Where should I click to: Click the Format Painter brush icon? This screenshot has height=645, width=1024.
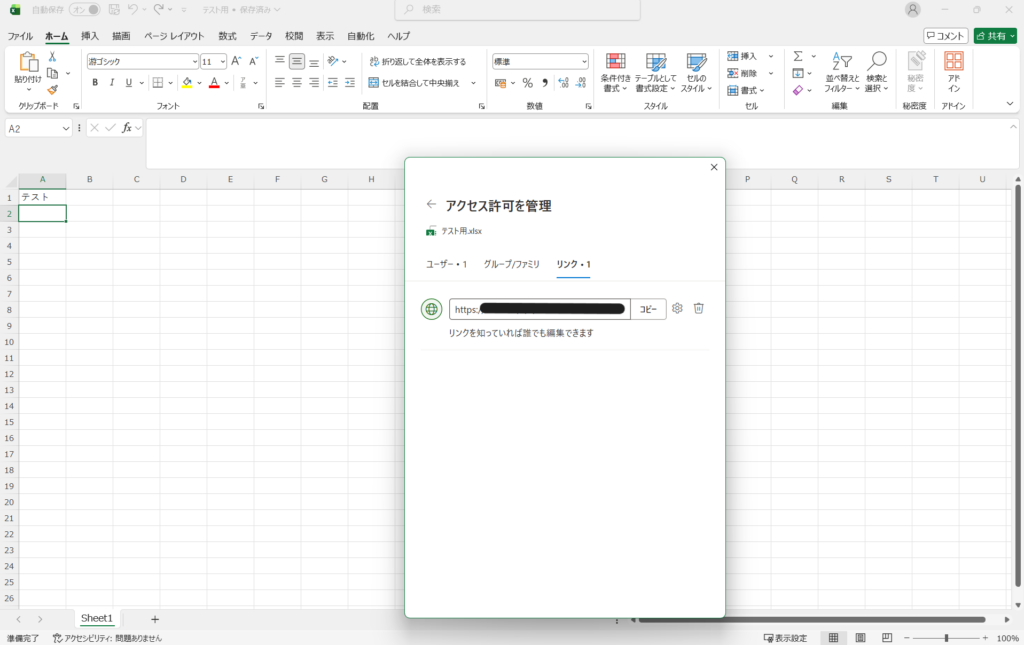pos(52,89)
